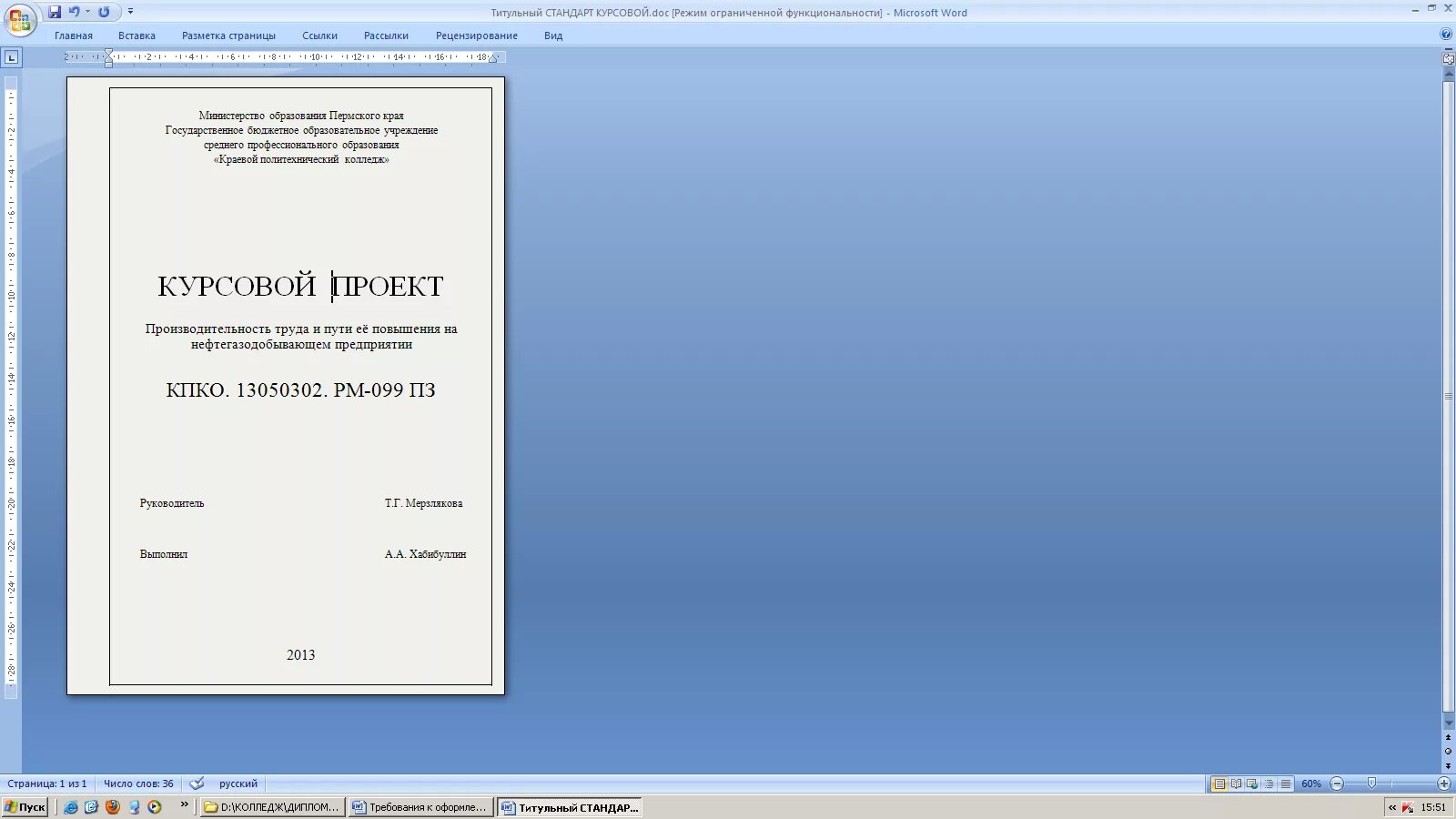Open the Разметка страницы ribbon tab
The image size is (1456, 819).
coord(228,35)
